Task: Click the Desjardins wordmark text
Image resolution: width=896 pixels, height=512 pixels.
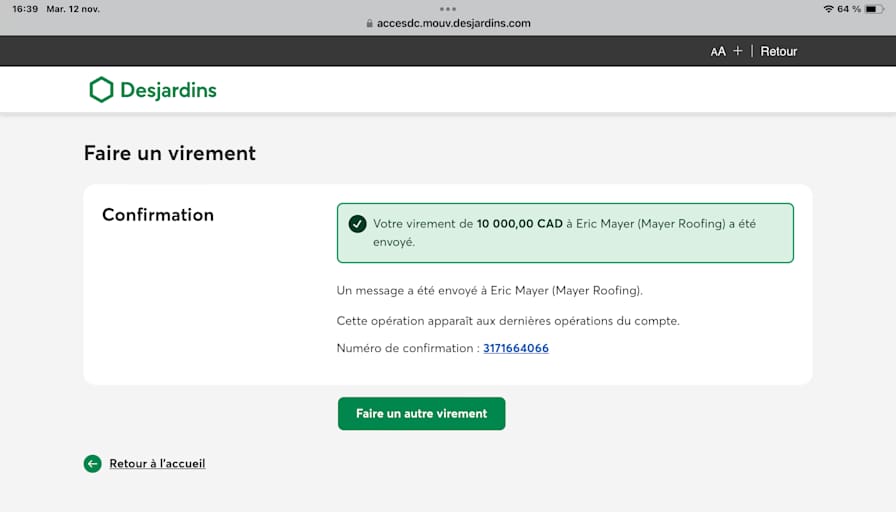Action: pos(168,91)
